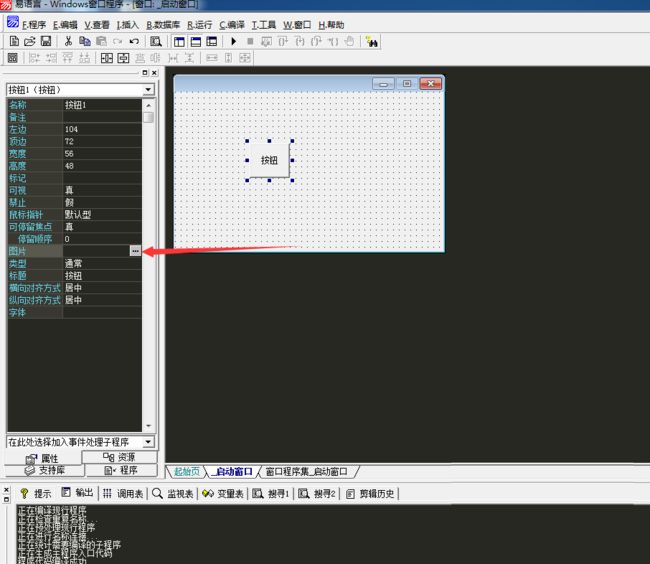Open the W.窗口 menu

[297, 25]
